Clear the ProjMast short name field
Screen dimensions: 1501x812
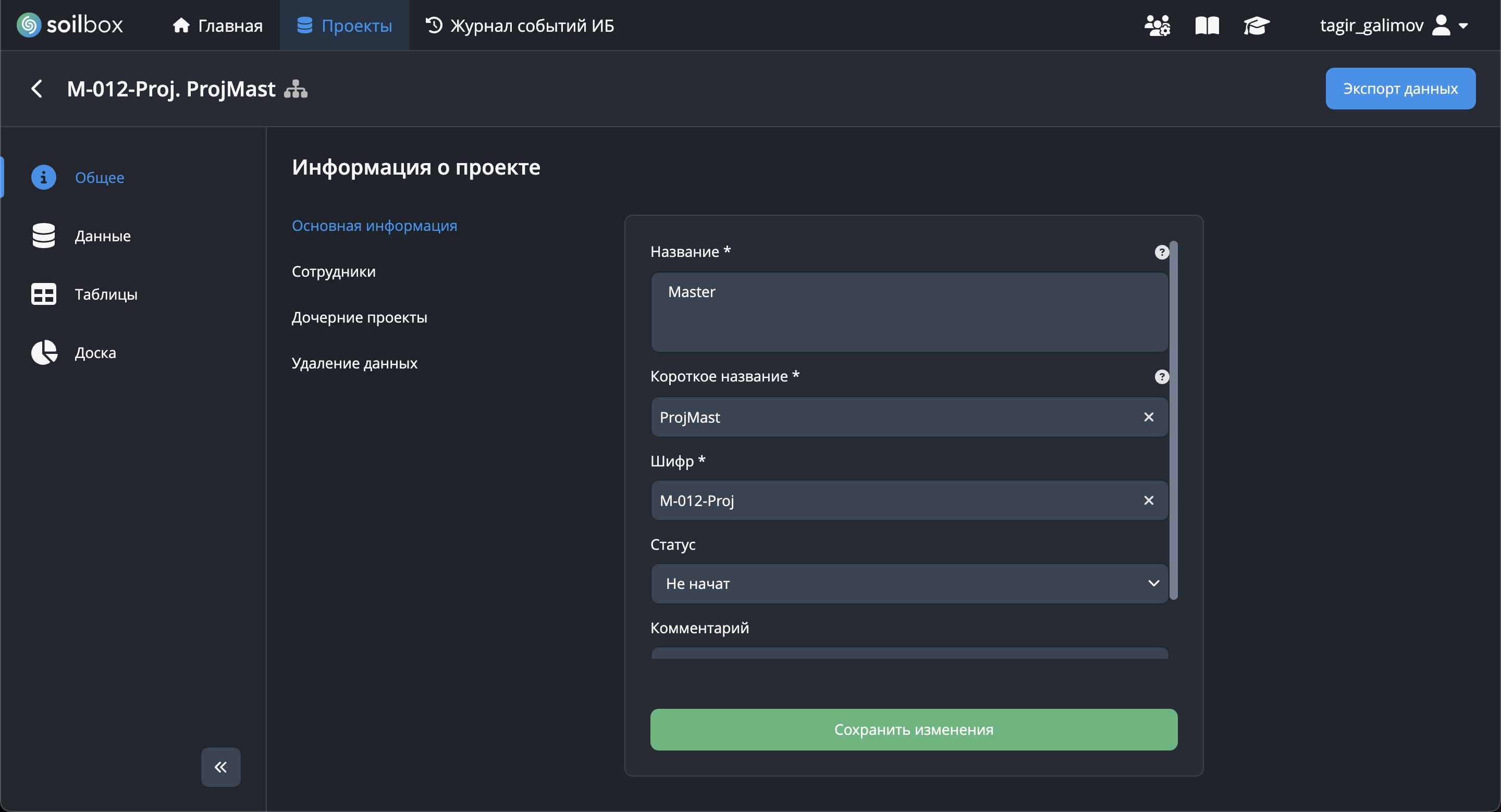(x=1148, y=417)
